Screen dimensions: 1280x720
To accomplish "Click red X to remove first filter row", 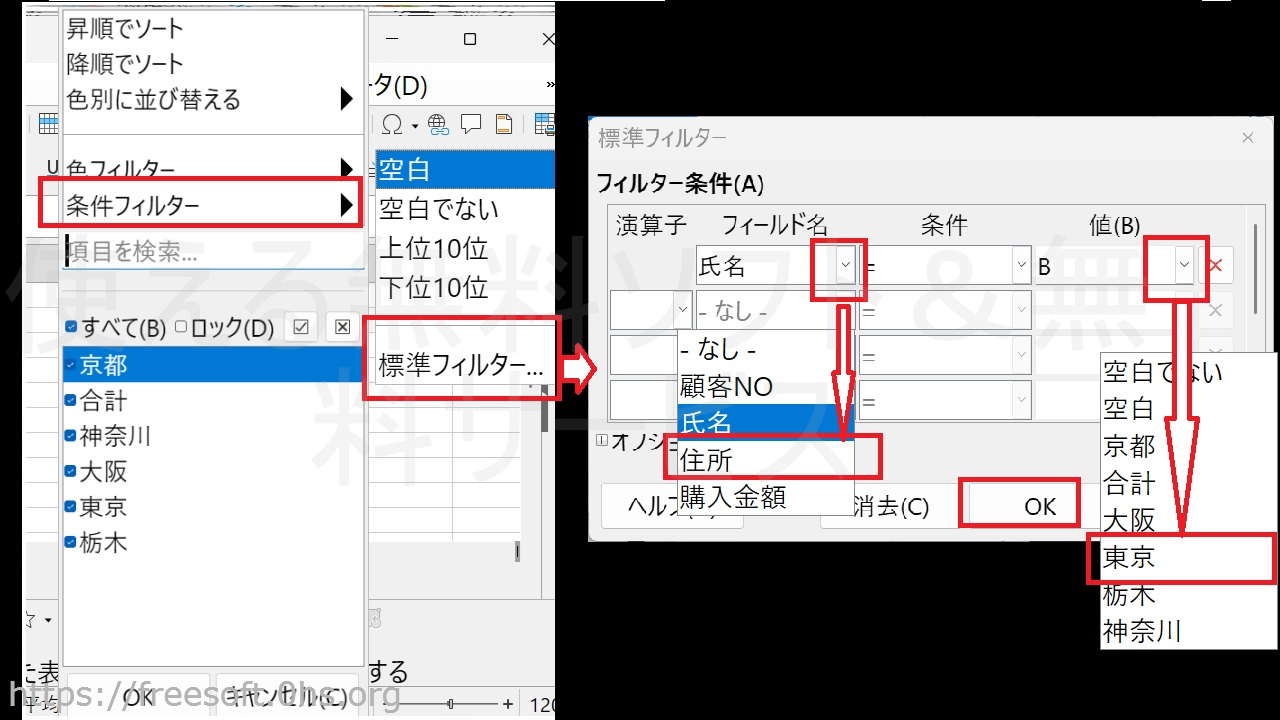I will pyautogui.click(x=1215, y=266).
